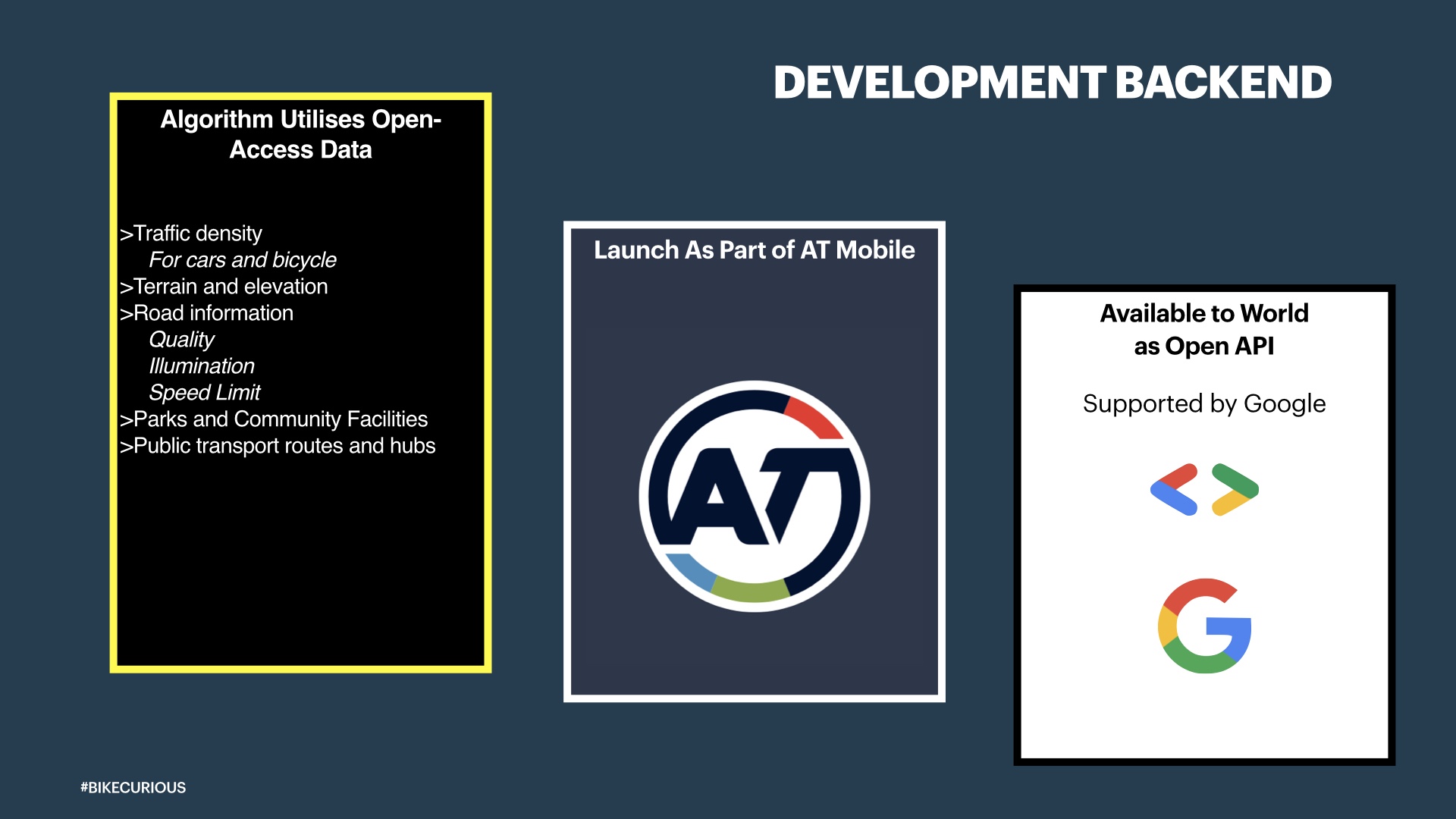
Task: Click the Google Developers angle brackets logo
Action: click(1204, 490)
